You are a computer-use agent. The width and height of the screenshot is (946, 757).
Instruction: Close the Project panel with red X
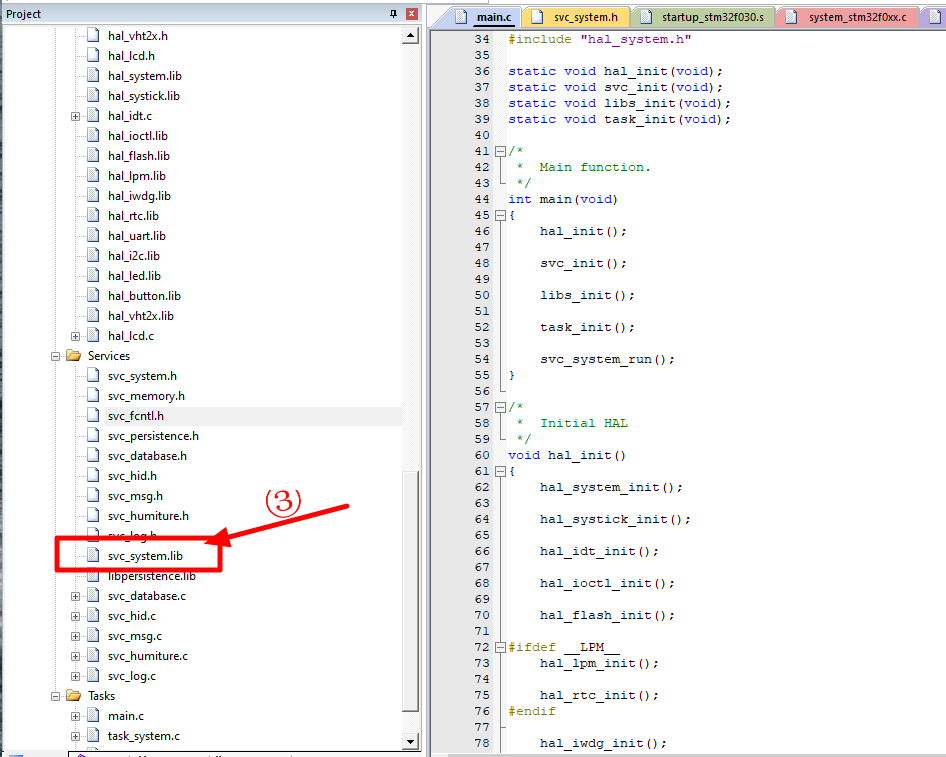point(410,14)
